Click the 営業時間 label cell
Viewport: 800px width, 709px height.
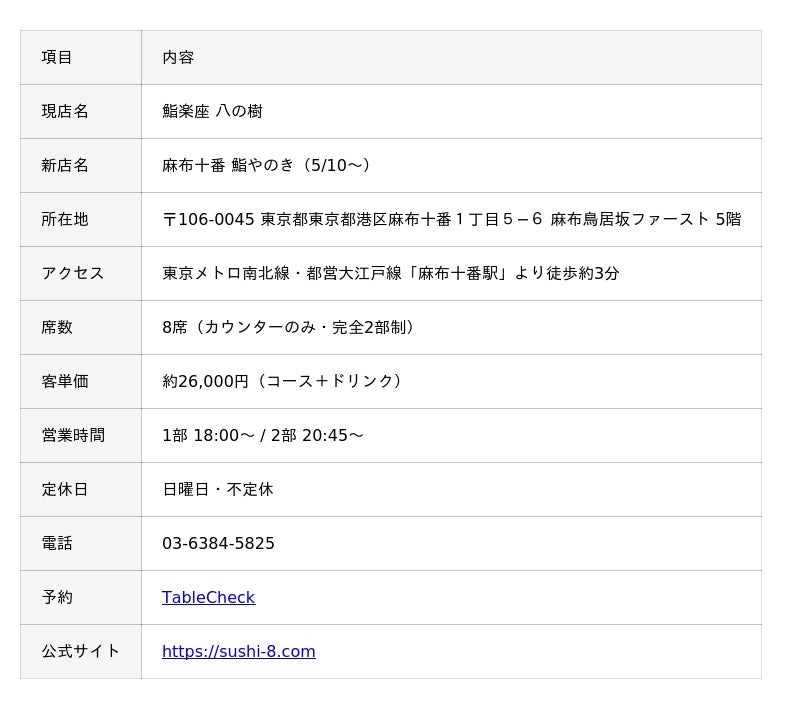pyautogui.click(x=72, y=435)
